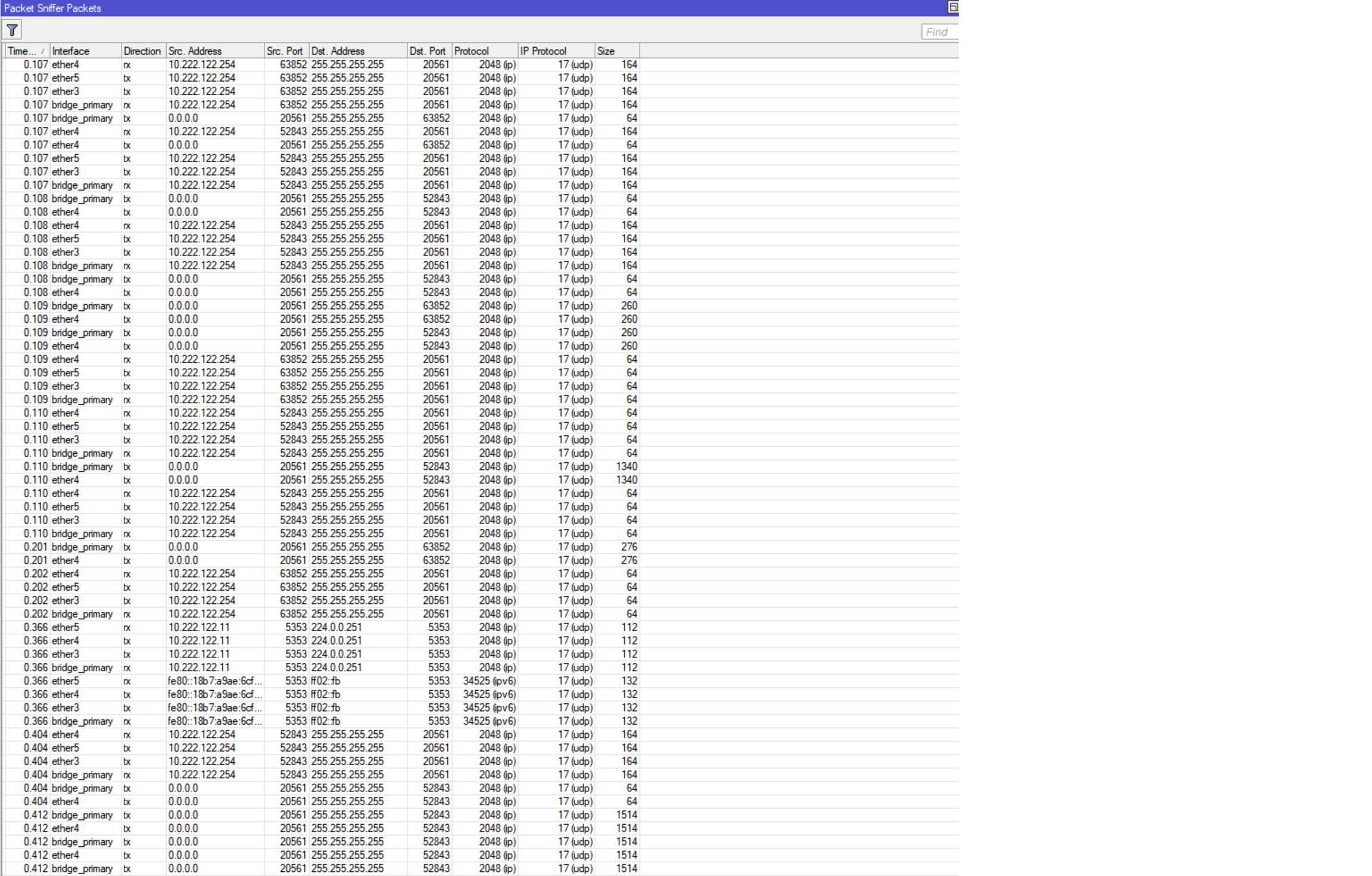
Task: Select 10.222.122.11 in the ether5 row
Action: point(199,628)
